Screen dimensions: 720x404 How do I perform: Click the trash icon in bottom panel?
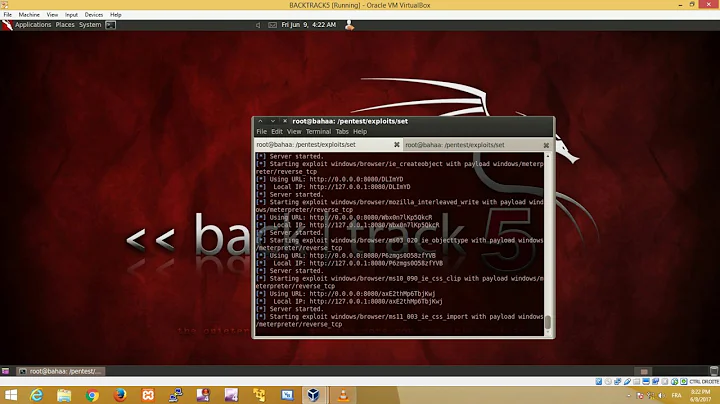714,371
